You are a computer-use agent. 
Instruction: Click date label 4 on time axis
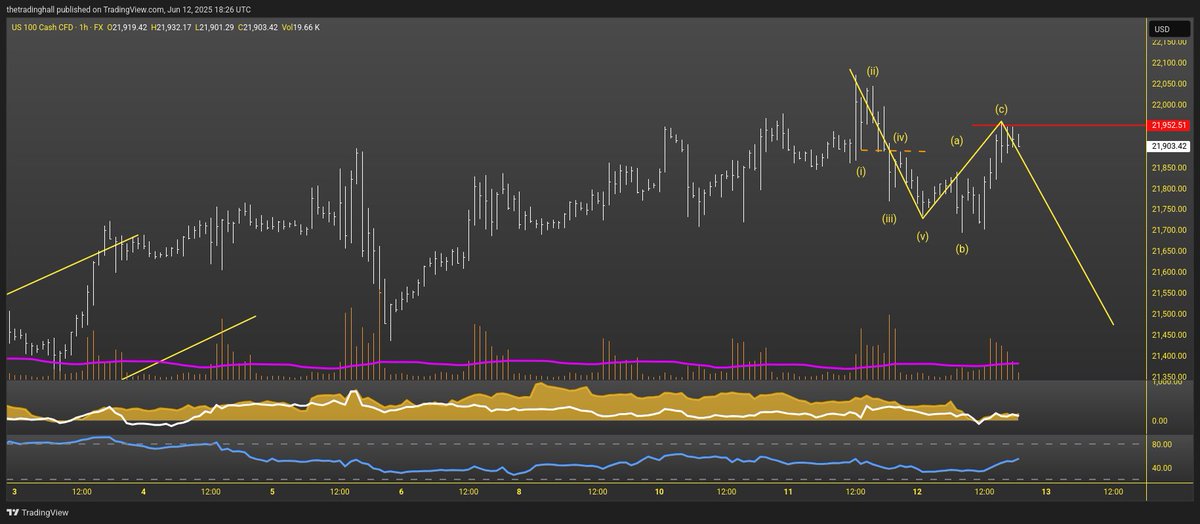pyautogui.click(x=144, y=492)
